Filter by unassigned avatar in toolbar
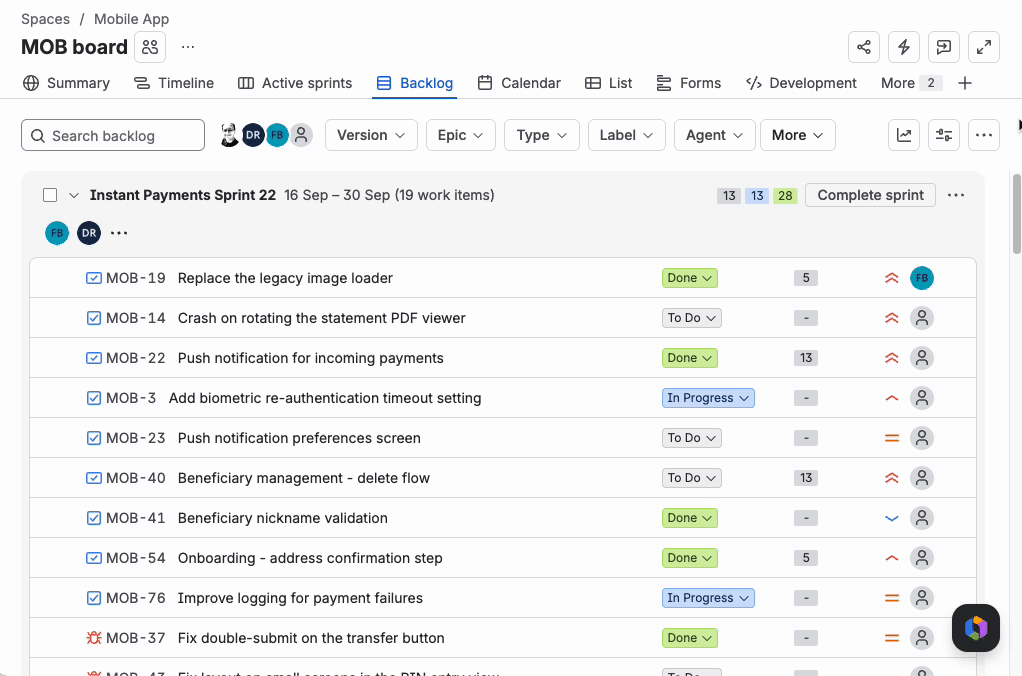1022x676 pixels. pyautogui.click(x=301, y=135)
